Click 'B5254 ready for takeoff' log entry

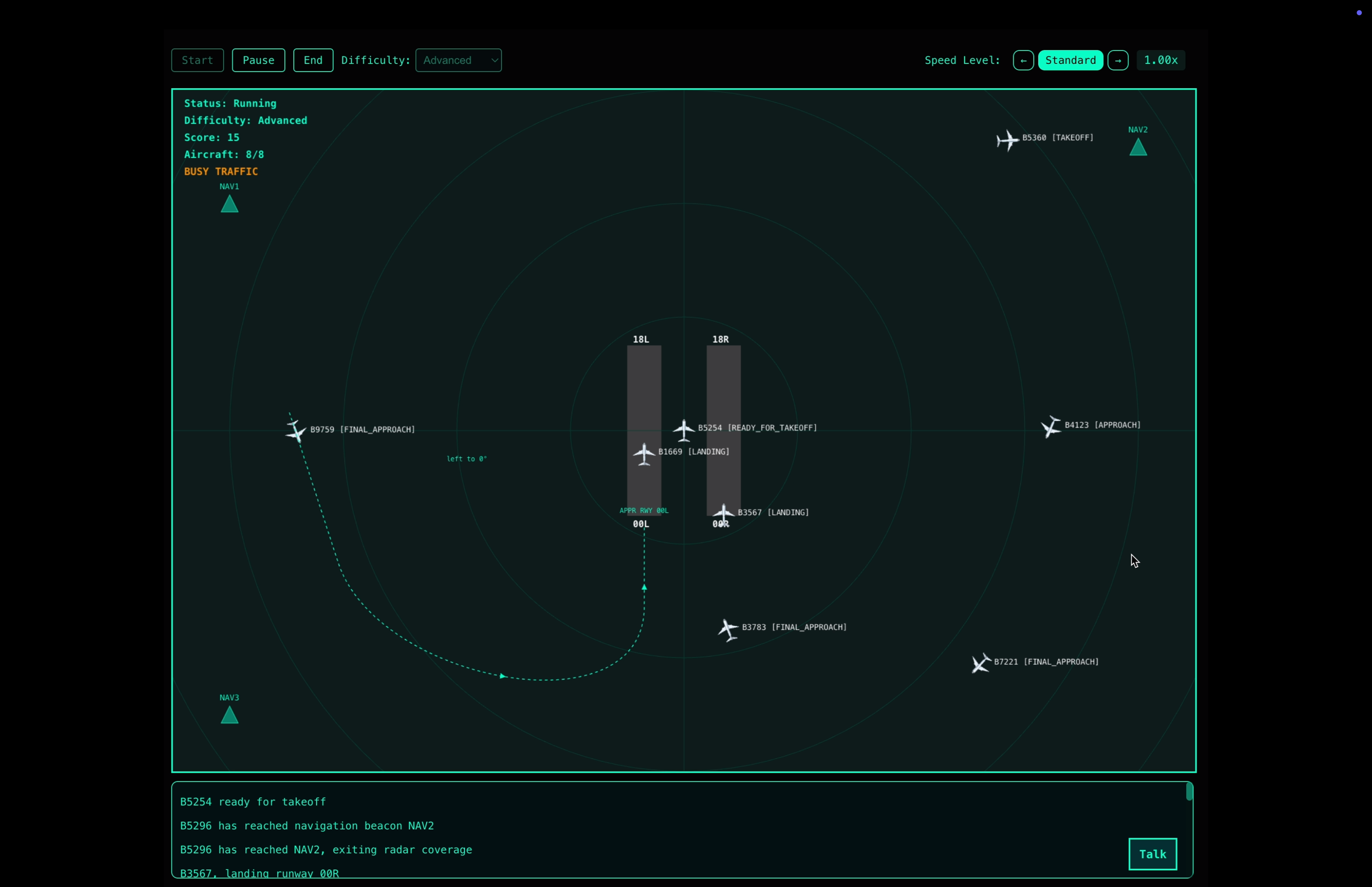[x=253, y=802]
